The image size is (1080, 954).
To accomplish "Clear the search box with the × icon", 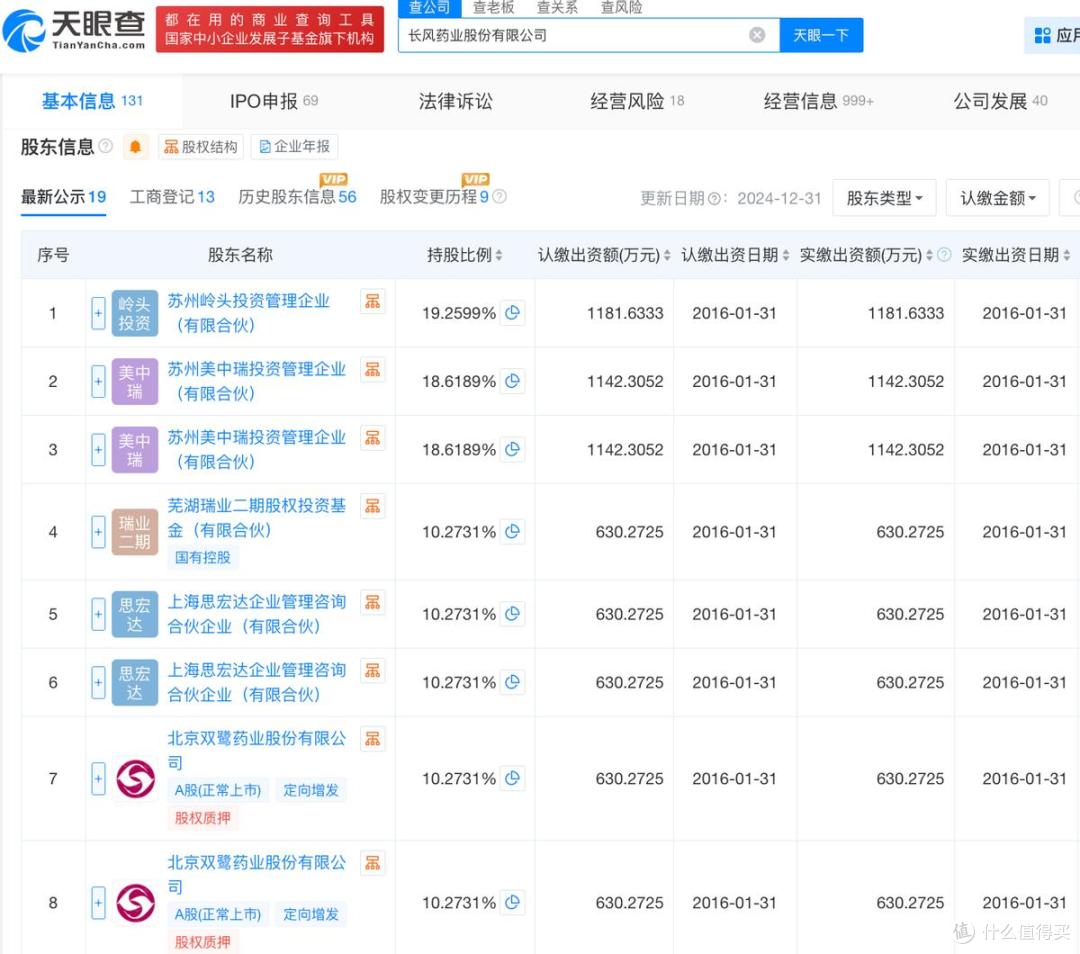I will [757, 34].
